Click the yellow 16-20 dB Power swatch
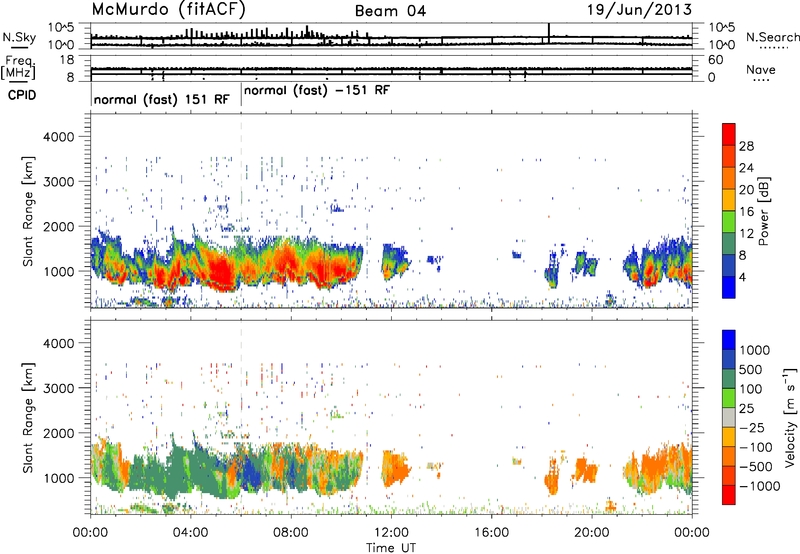This screenshot has width=800, height=554. pos(729,199)
